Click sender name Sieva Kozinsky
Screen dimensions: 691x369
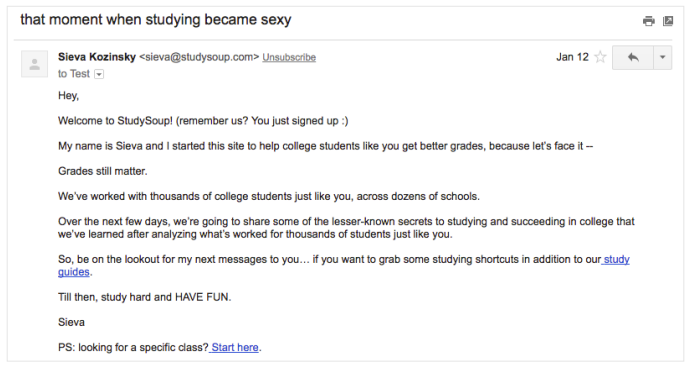(97, 57)
